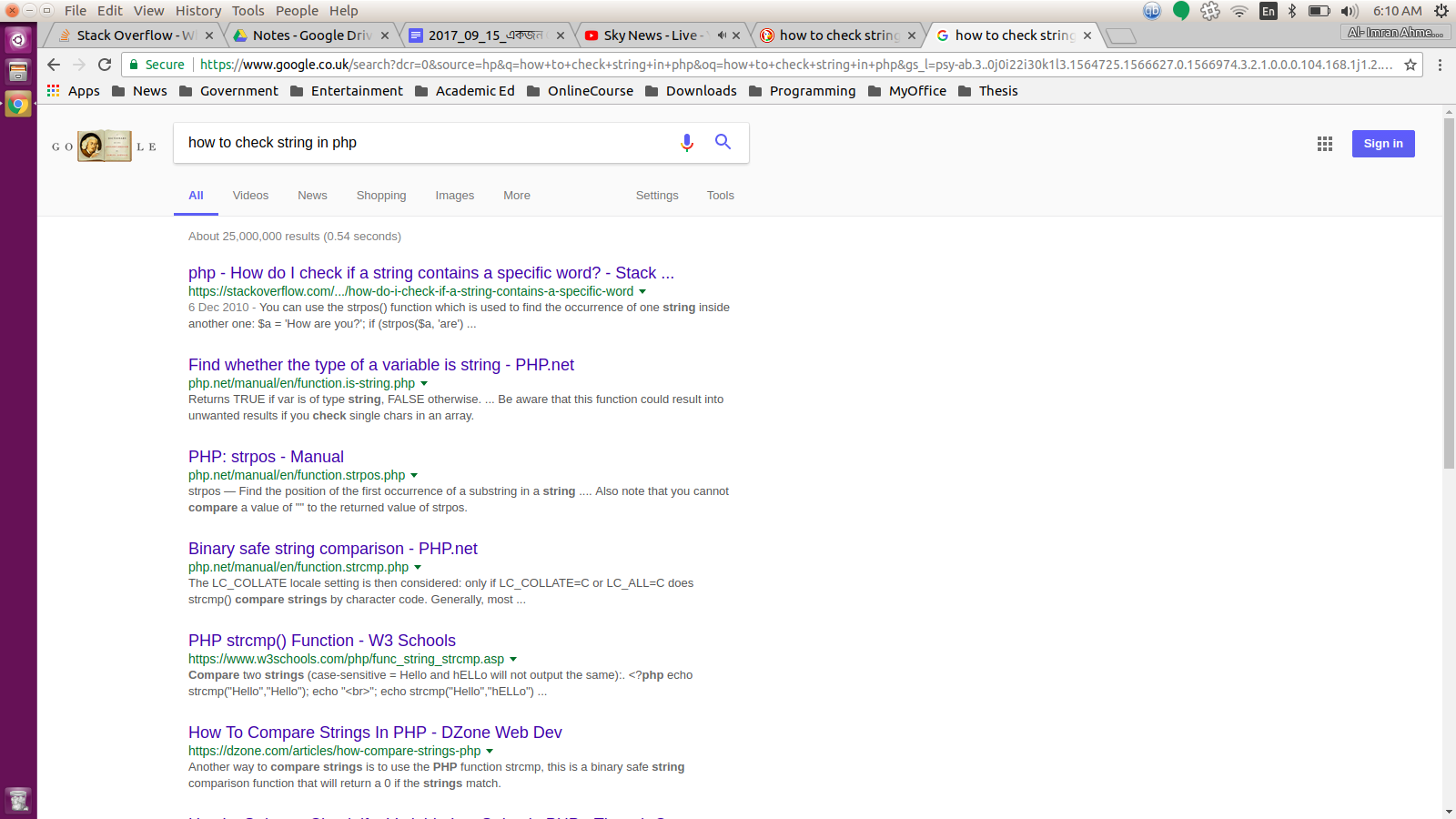The image size is (1456, 819).
Task: Open the Entertainment bookmarks folder
Action: click(346, 91)
